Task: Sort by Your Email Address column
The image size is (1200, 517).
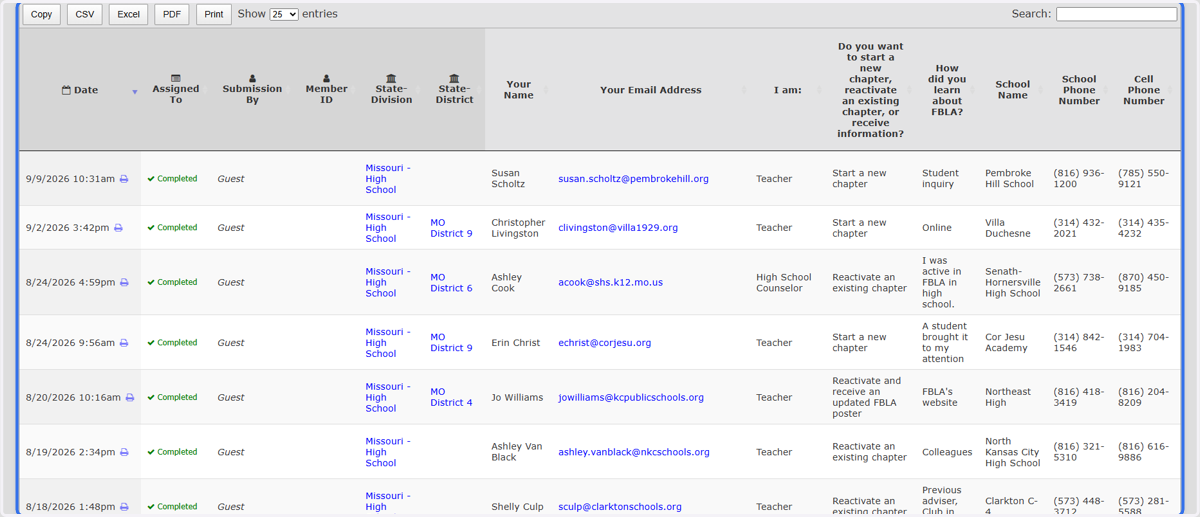Action: click(x=651, y=90)
